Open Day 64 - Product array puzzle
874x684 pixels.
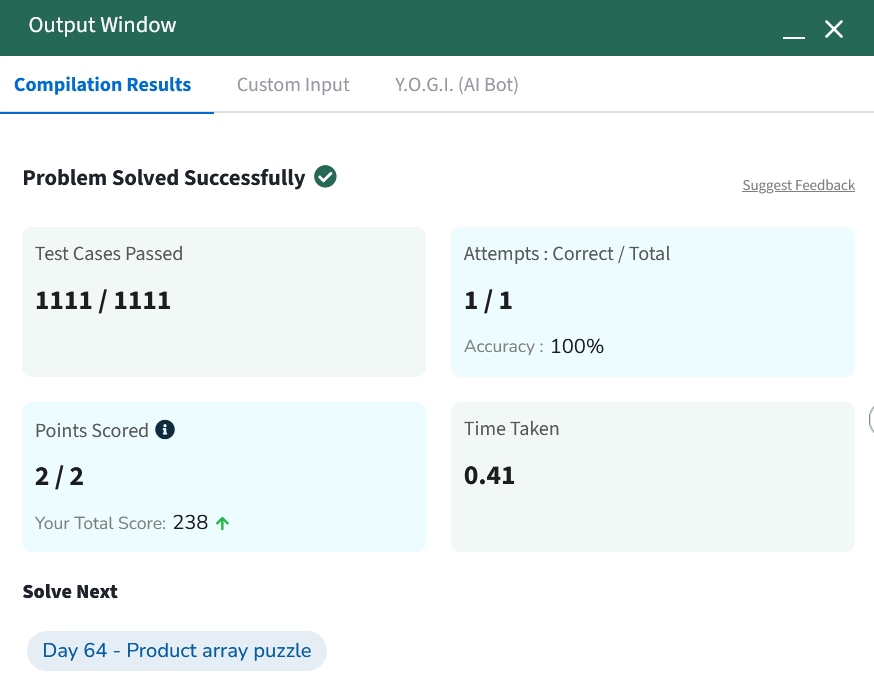pos(177,651)
